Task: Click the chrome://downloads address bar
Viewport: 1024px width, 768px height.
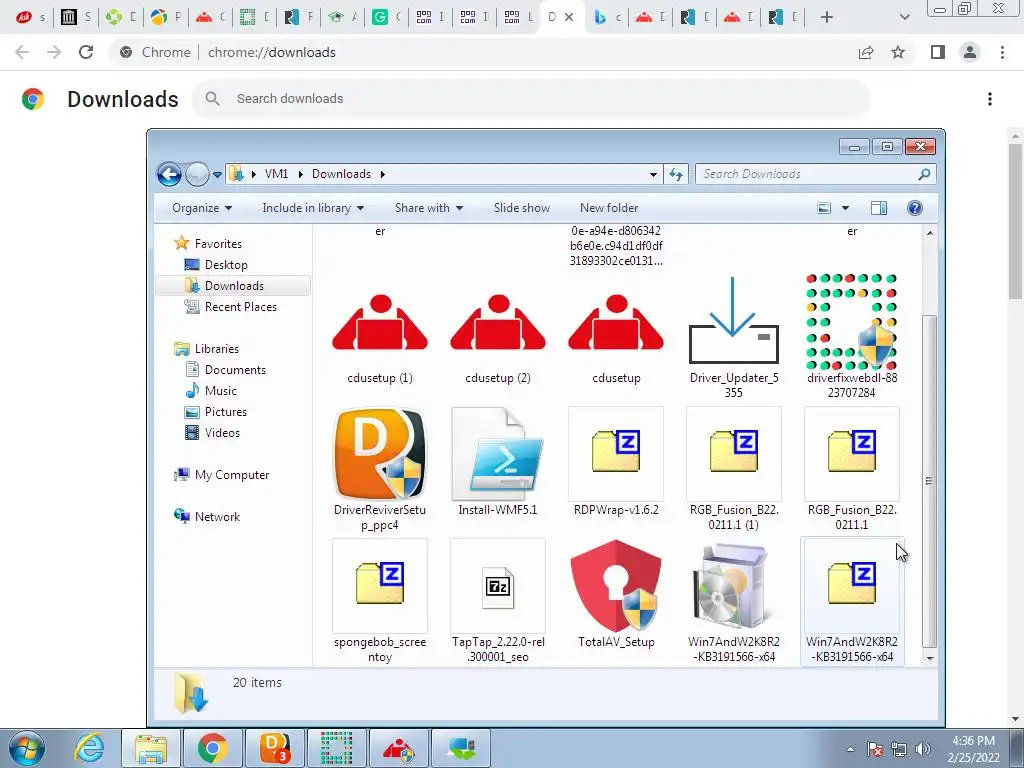Action: click(271, 52)
